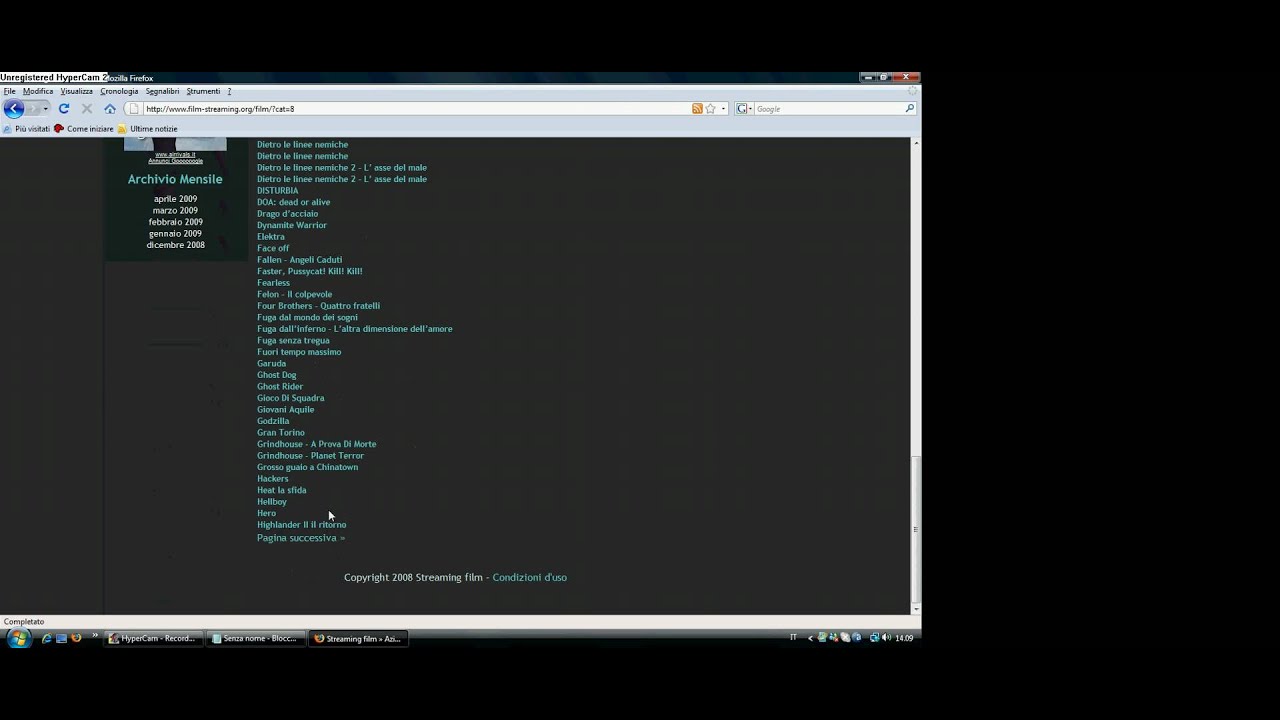
Task: Expand the address bar URL history dropdown
Action: pos(723,109)
